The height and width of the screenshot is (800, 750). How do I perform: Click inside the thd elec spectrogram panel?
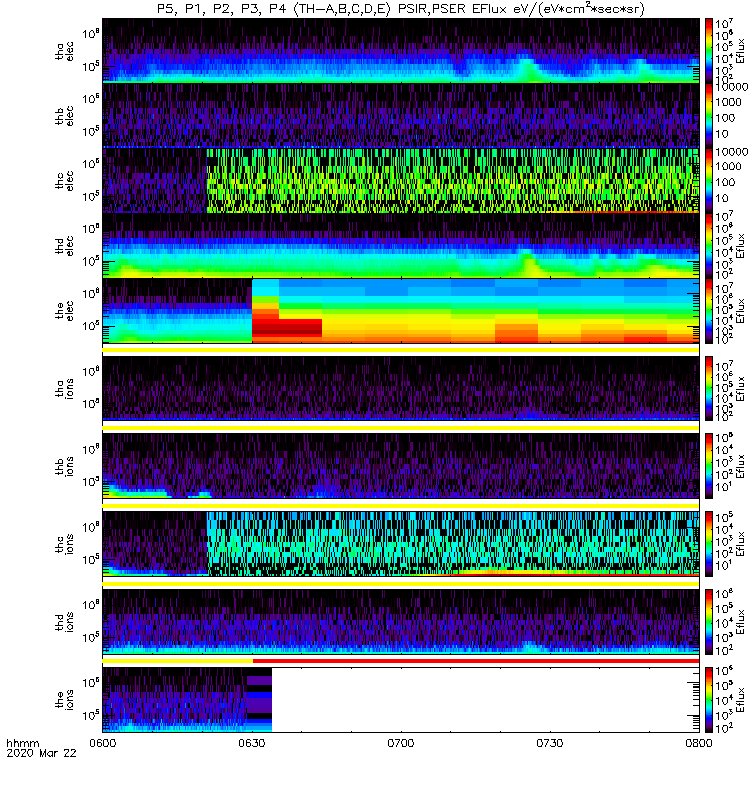point(401,244)
